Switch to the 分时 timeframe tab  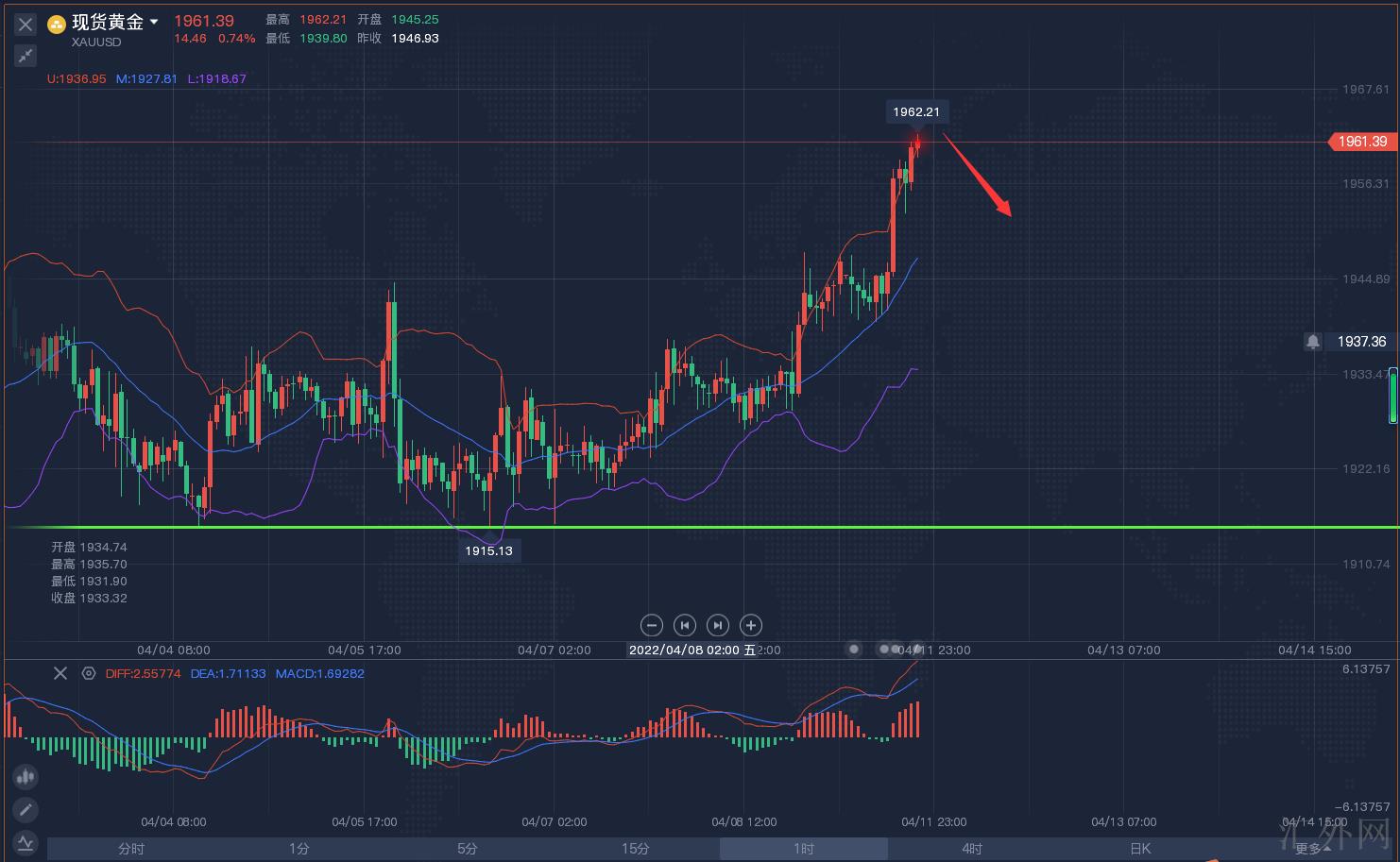(131, 849)
